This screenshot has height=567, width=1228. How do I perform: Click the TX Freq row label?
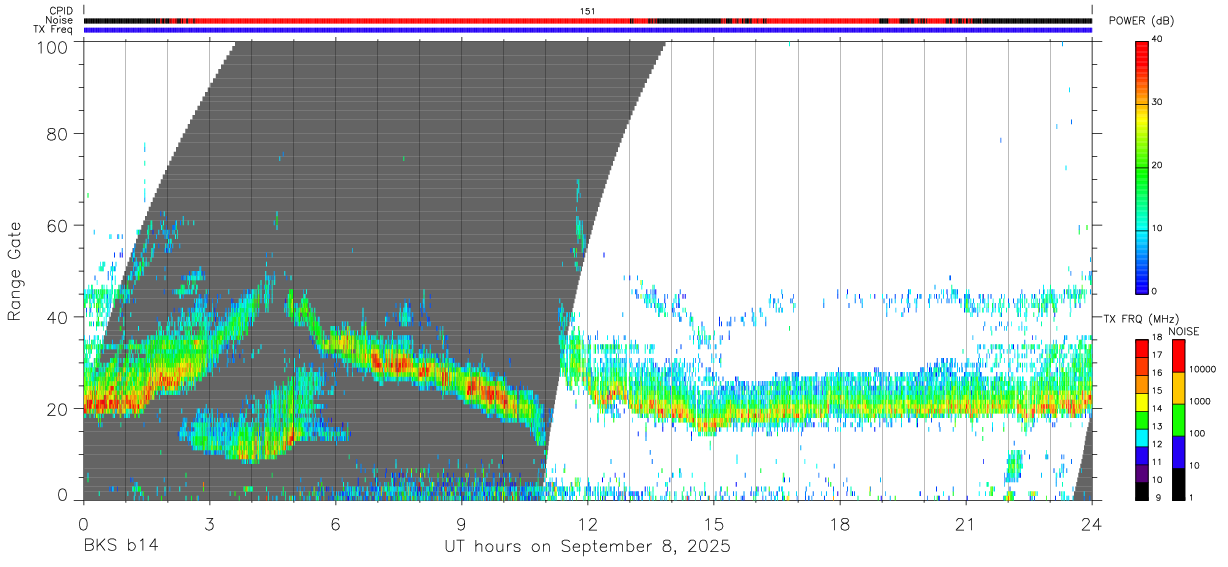click(x=53, y=29)
